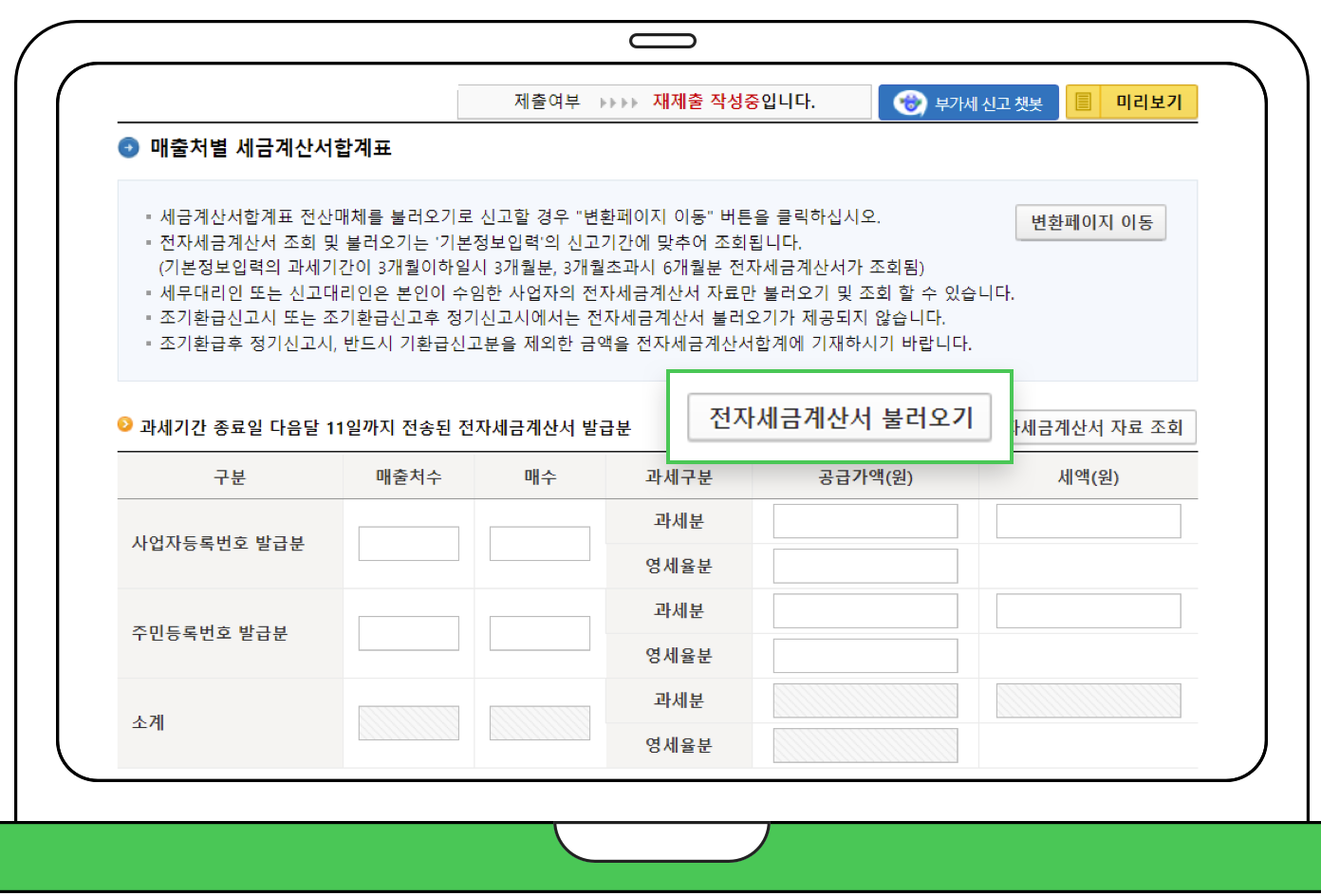
Task: Click the chatbot face icon on 부가세 신고 챗봇
Action: click(x=910, y=102)
